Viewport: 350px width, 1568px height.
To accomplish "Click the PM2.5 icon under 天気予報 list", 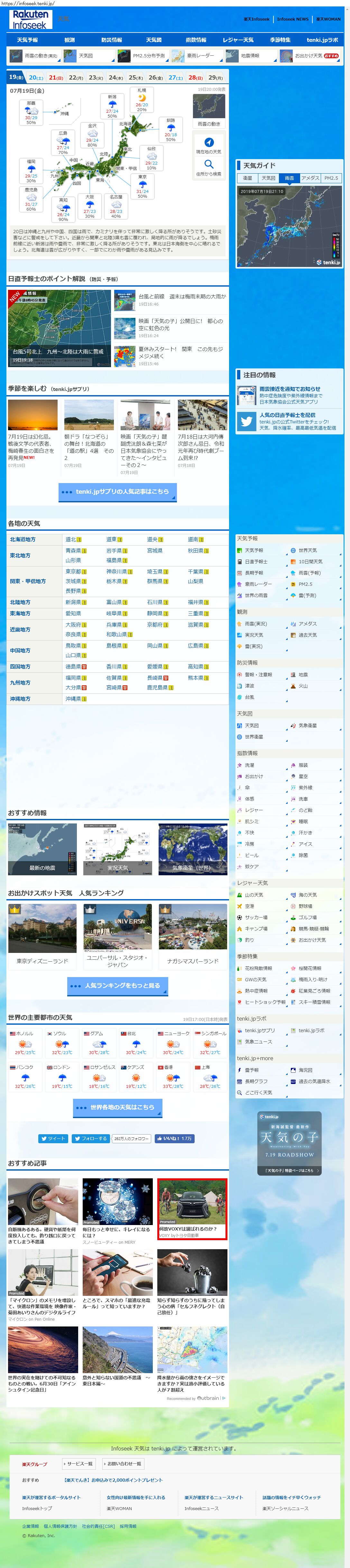I will [293, 584].
